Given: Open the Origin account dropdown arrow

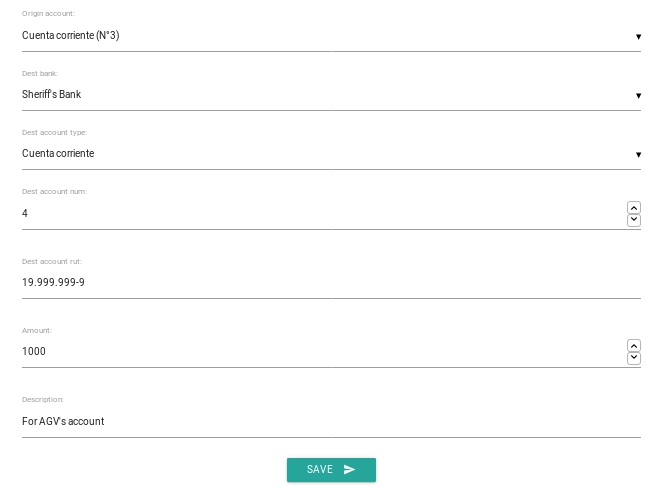Looking at the screenshot, I should (638, 37).
